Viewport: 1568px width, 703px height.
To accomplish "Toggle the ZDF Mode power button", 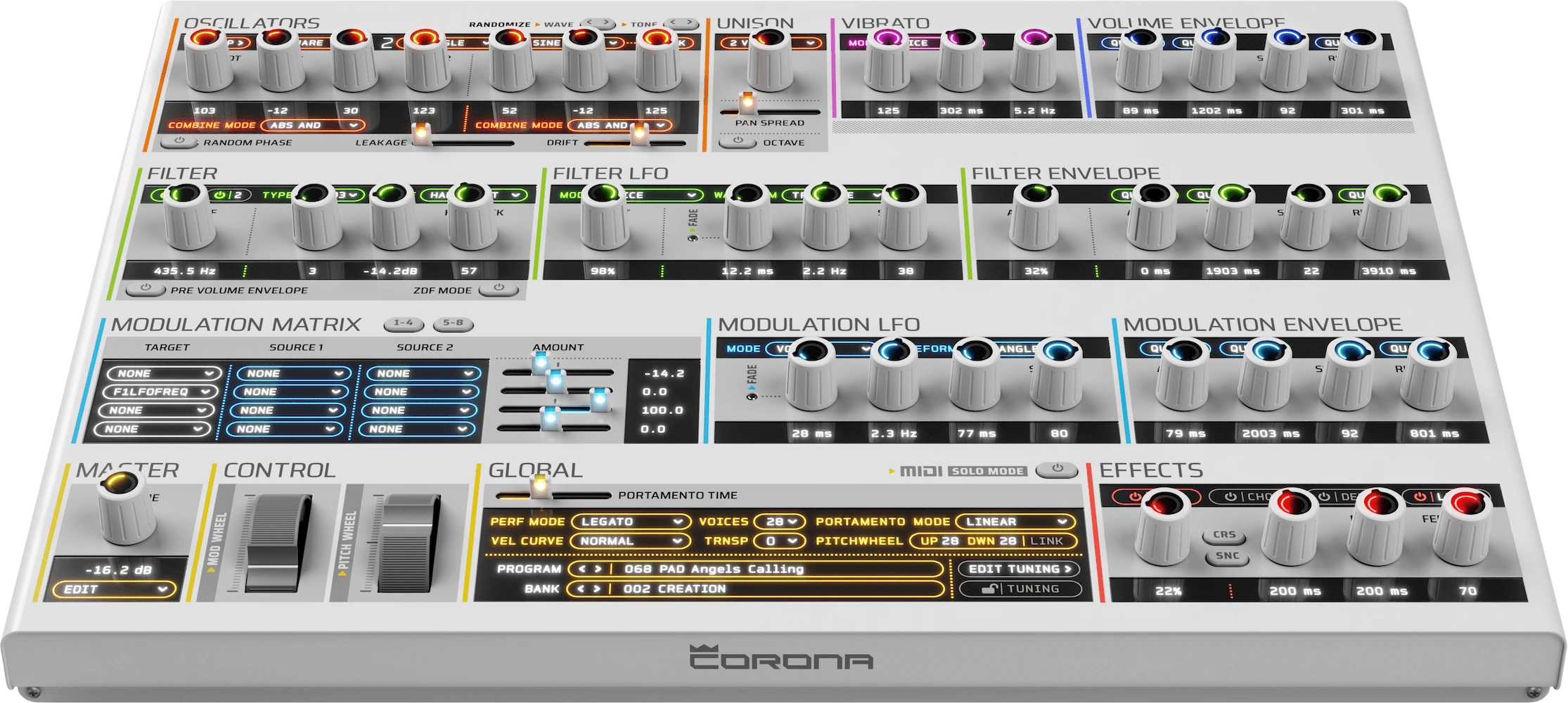I will (499, 289).
